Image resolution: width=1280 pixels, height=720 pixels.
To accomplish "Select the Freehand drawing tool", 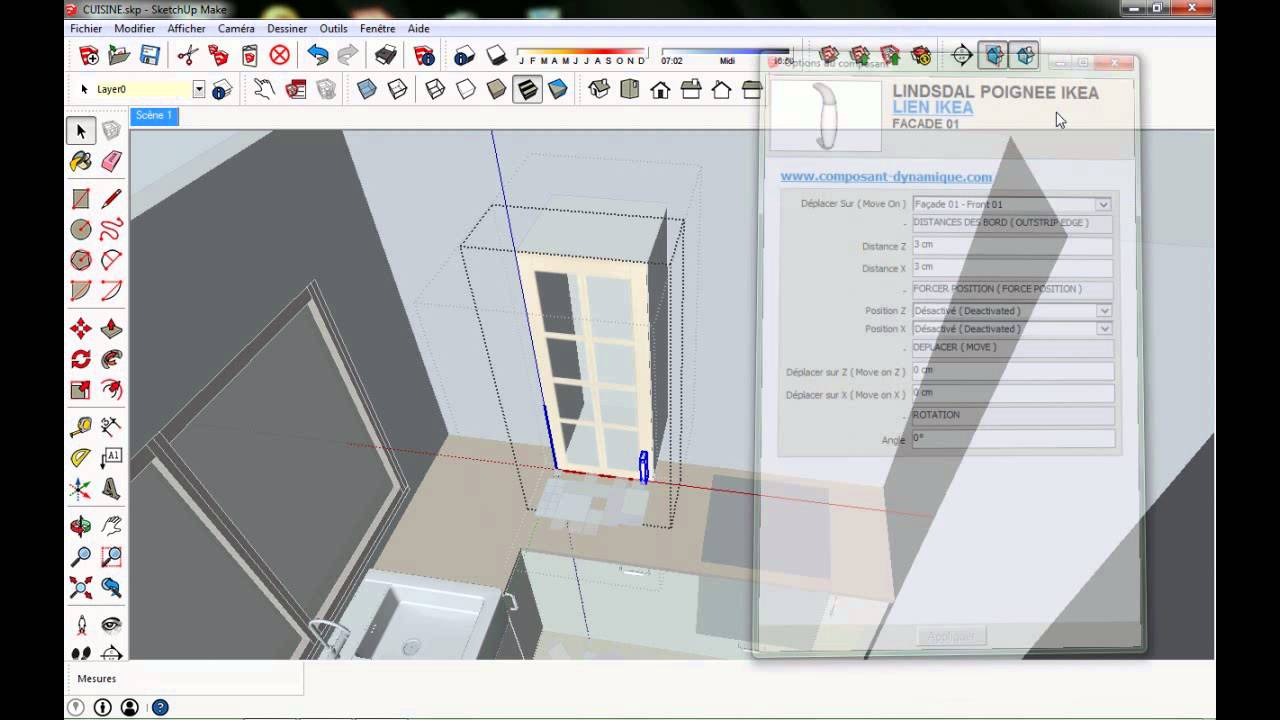I will [x=111, y=230].
